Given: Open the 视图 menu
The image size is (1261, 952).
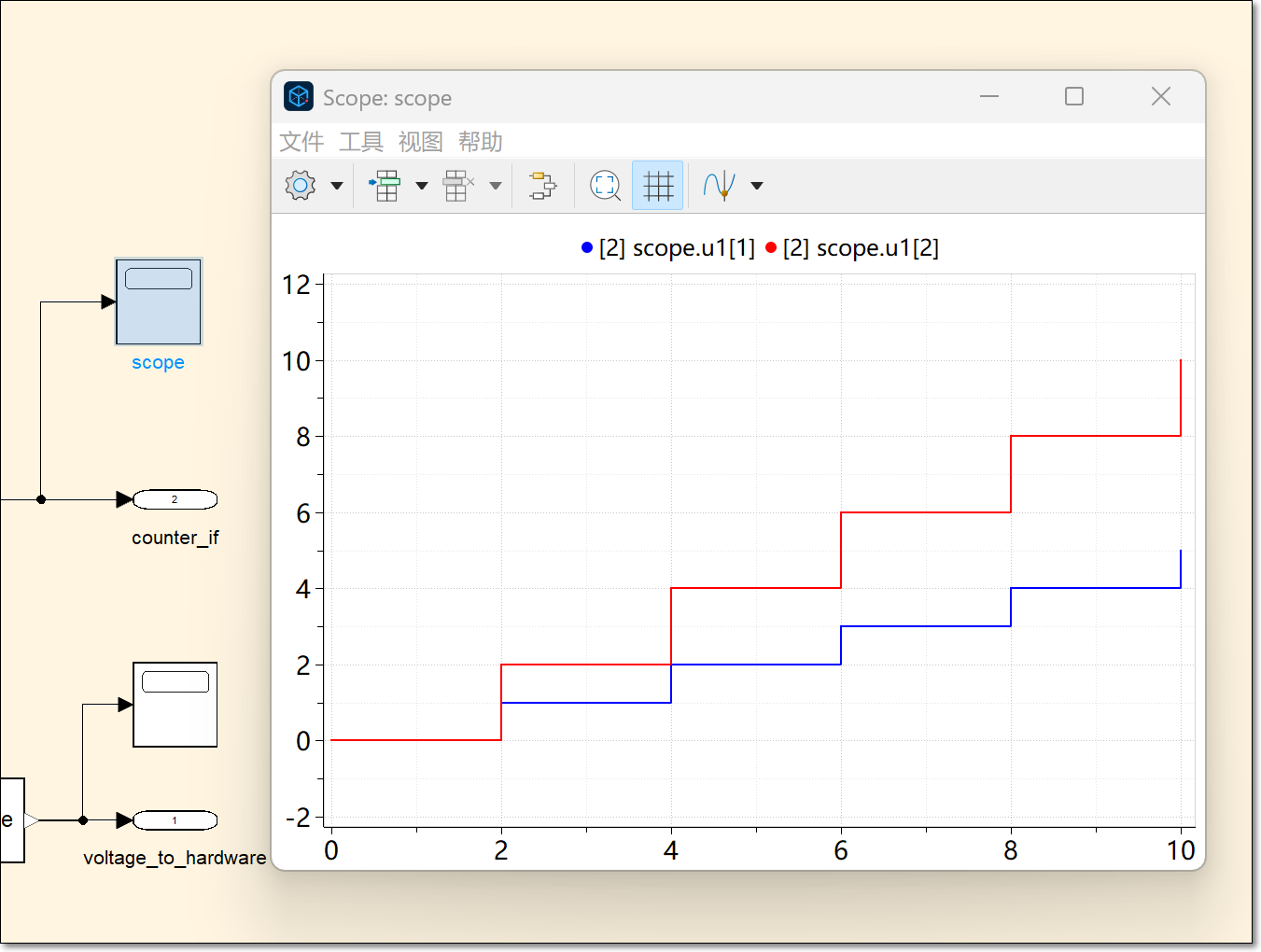Looking at the screenshot, I should [x=420, y=142].
